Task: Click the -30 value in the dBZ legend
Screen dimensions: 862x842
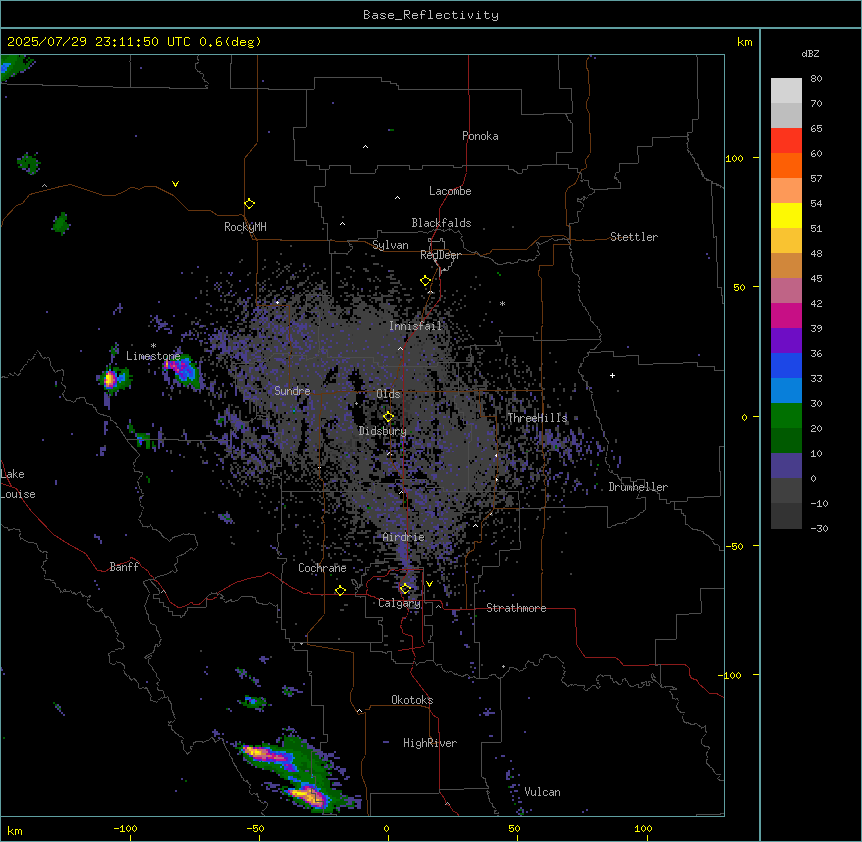Action: tap(819, 529)
